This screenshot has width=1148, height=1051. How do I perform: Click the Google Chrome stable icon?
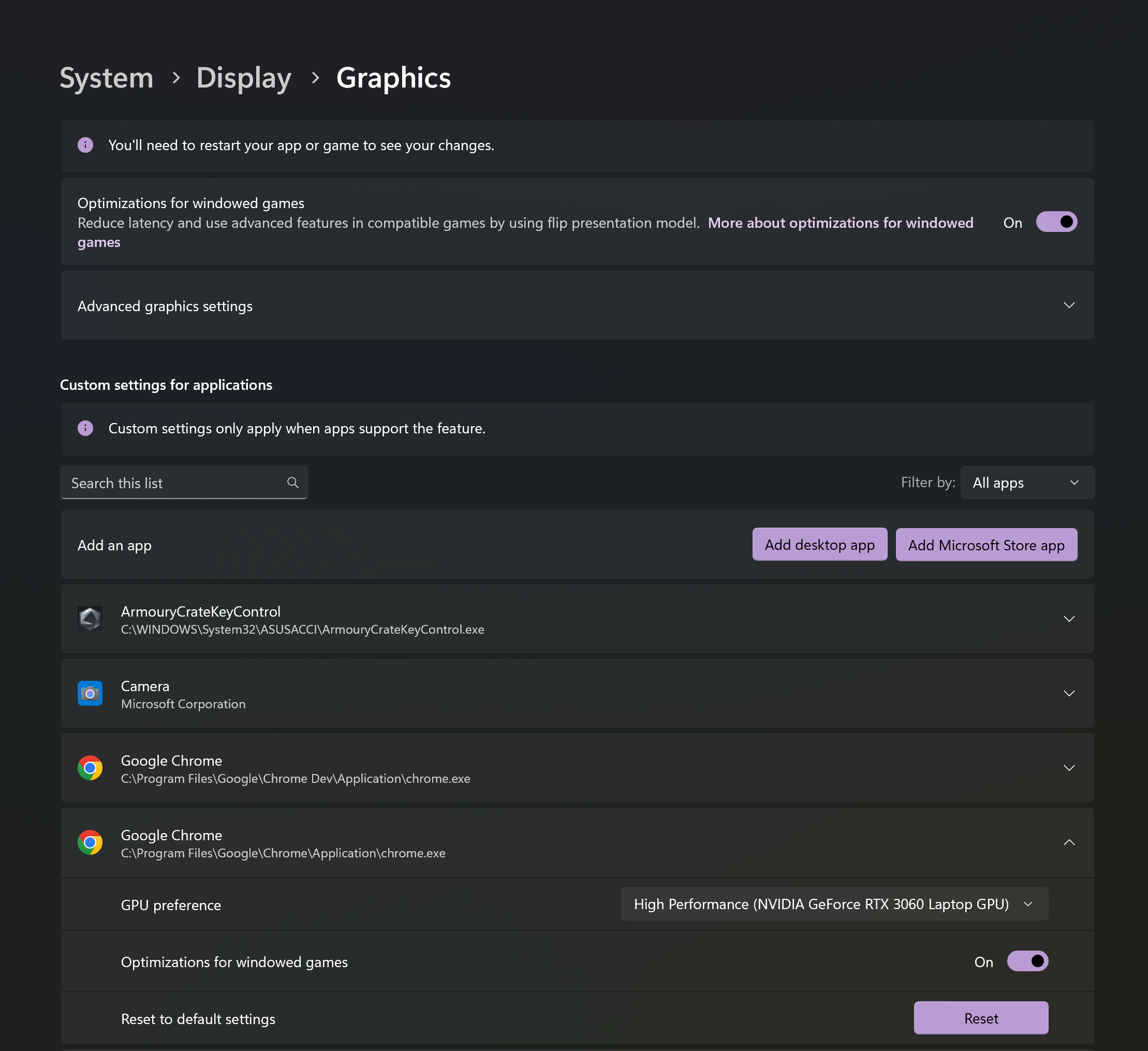click(x=90, y=842)
